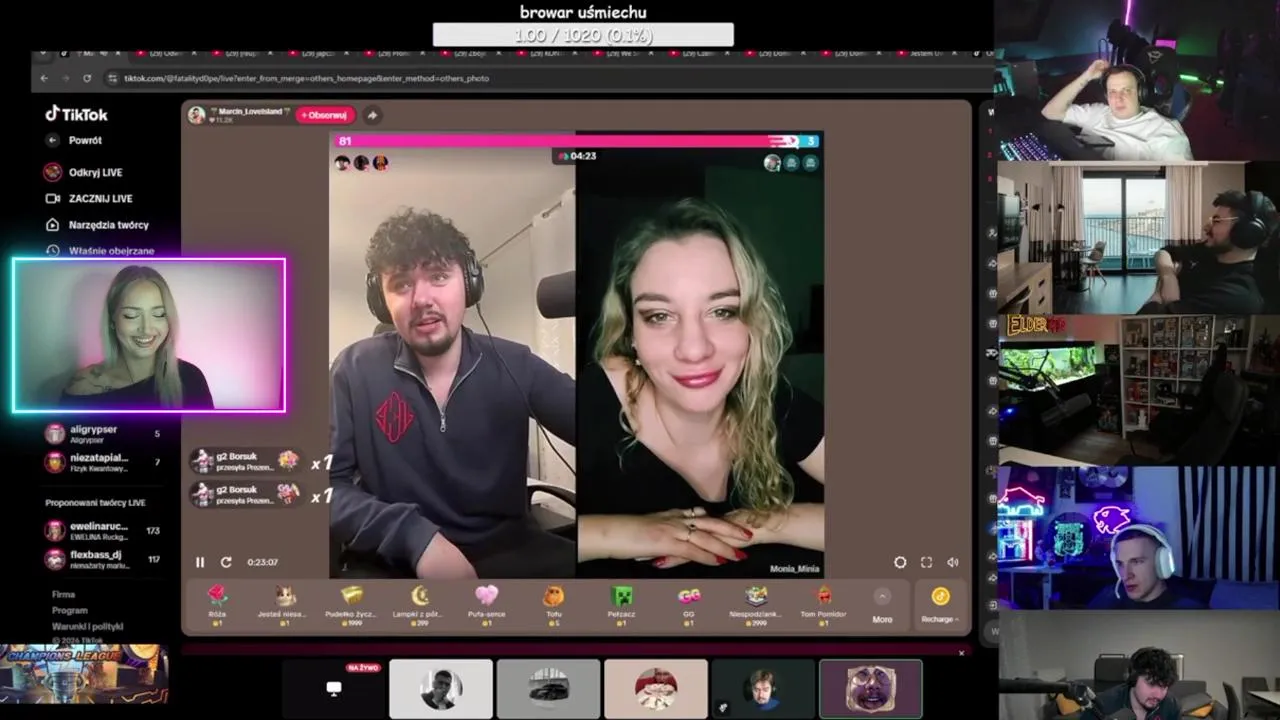Click the 04:23 battle timer

[577, 156]
